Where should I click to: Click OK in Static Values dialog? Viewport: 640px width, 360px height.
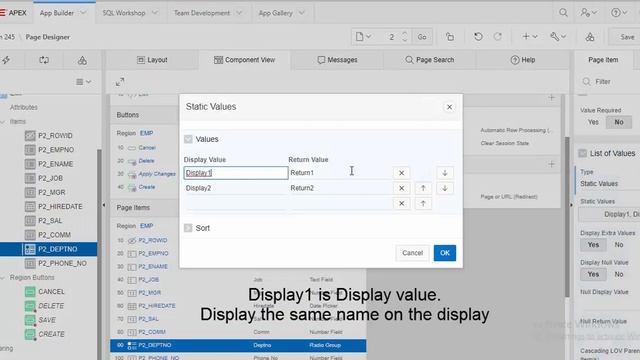[444, 253]
